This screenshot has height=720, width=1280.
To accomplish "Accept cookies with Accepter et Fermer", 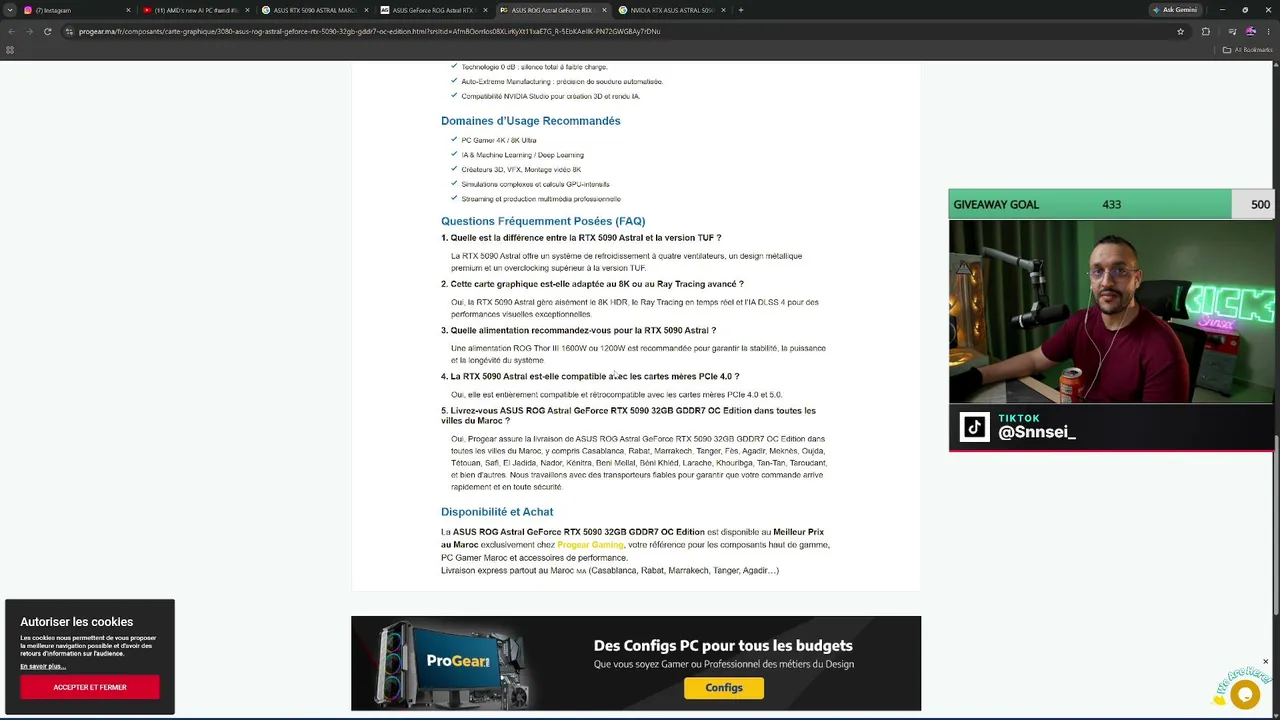I will click(x=90, y=687).
